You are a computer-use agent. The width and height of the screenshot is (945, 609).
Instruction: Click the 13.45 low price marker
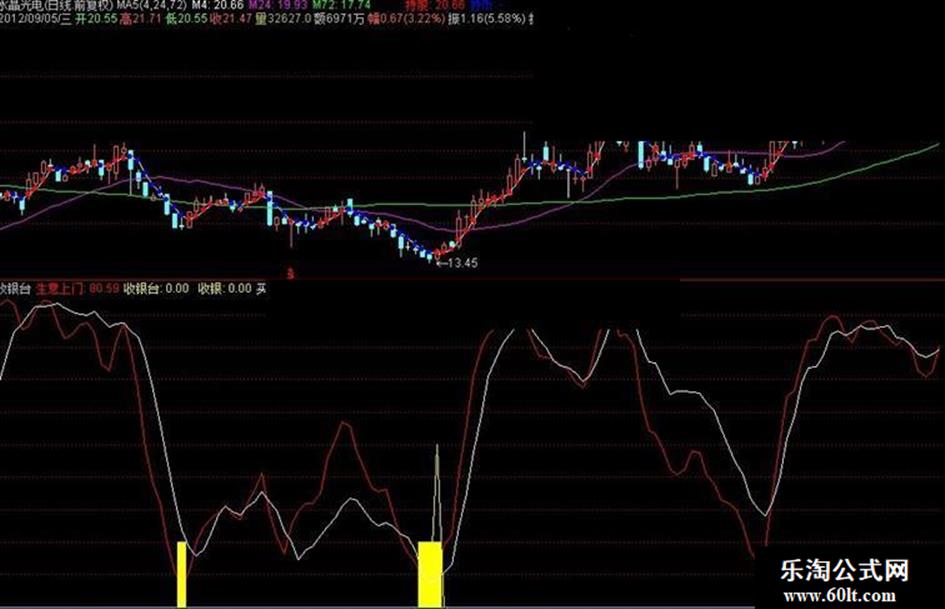[x=457, y=263]
